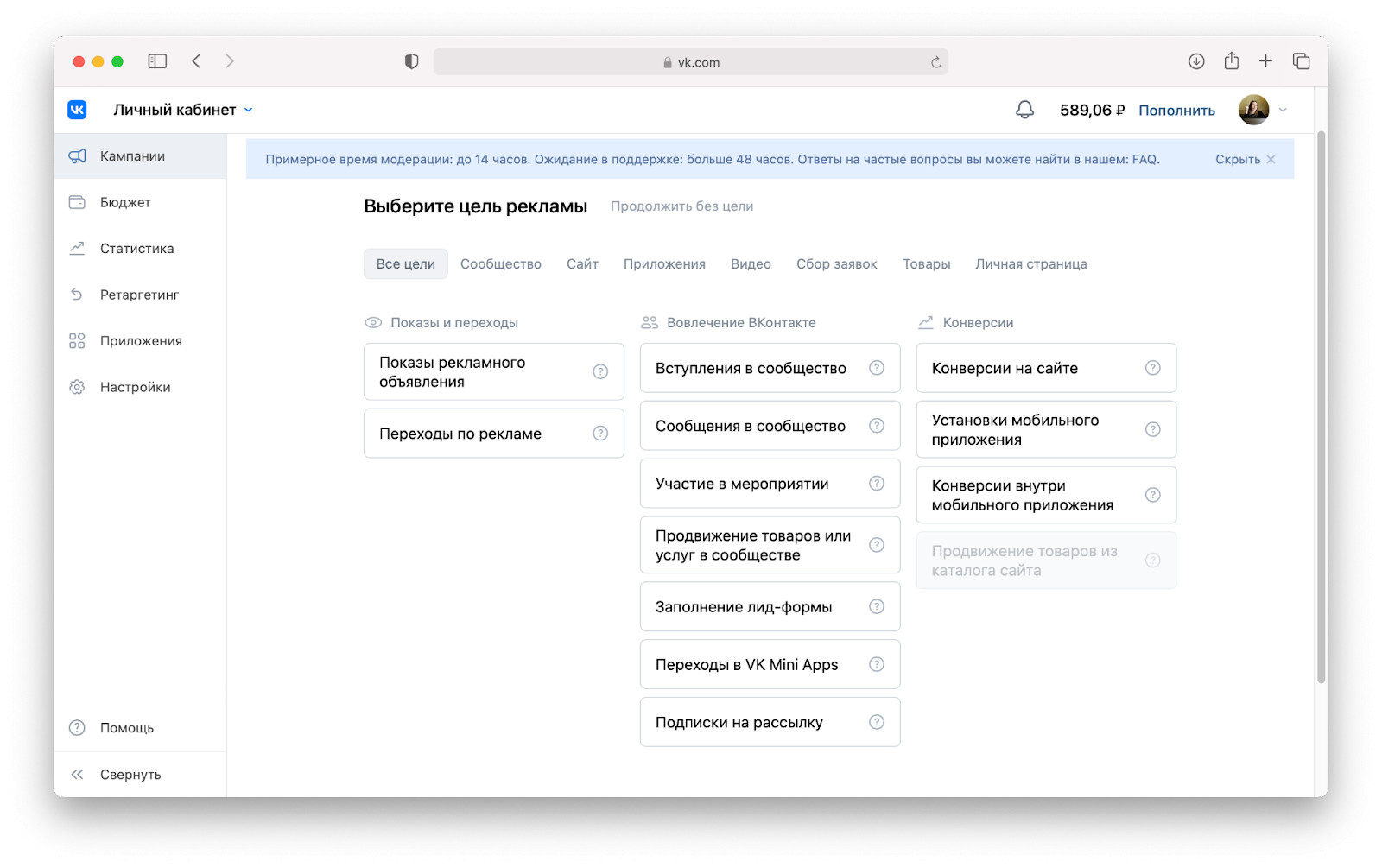Click the vk.com address bar
The width and height of the screenshot is (1382, 868).
[x=691, y=62]
